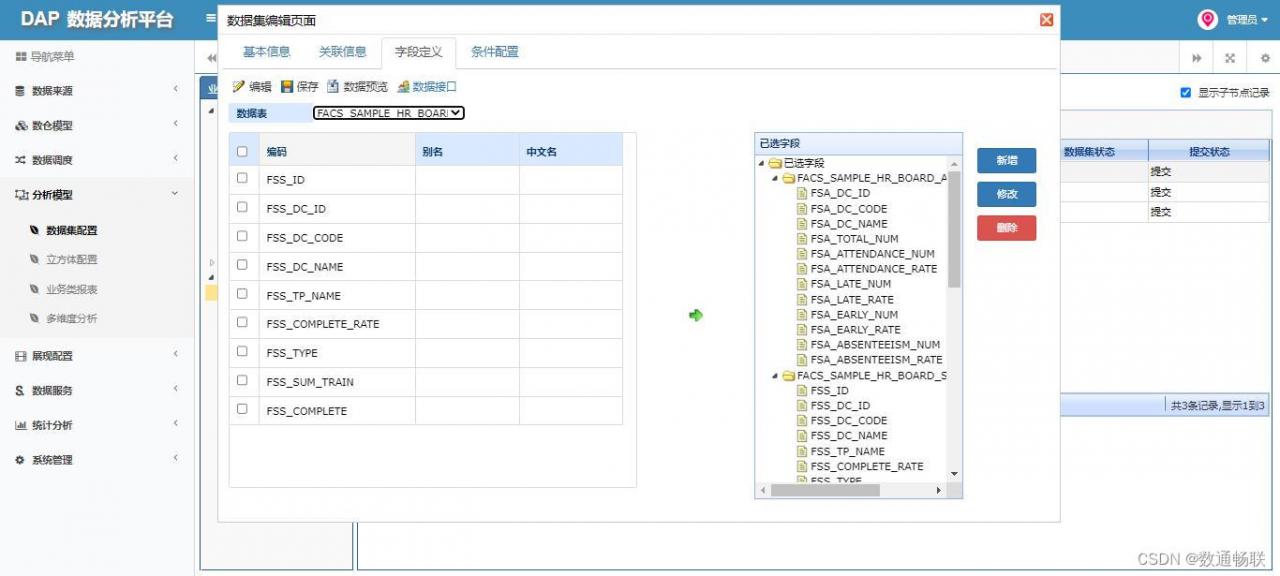Click file icon beside FSA_TOTAL_NUM
Screen dimensions: 1280x576
tap(802, 239)
